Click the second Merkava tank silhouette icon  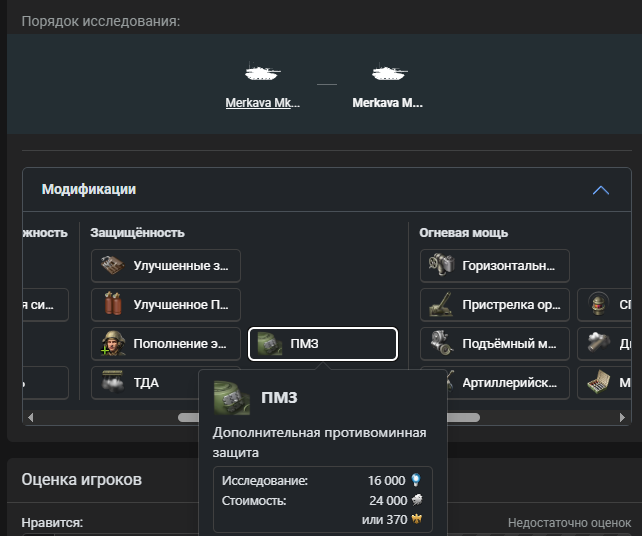389,72
